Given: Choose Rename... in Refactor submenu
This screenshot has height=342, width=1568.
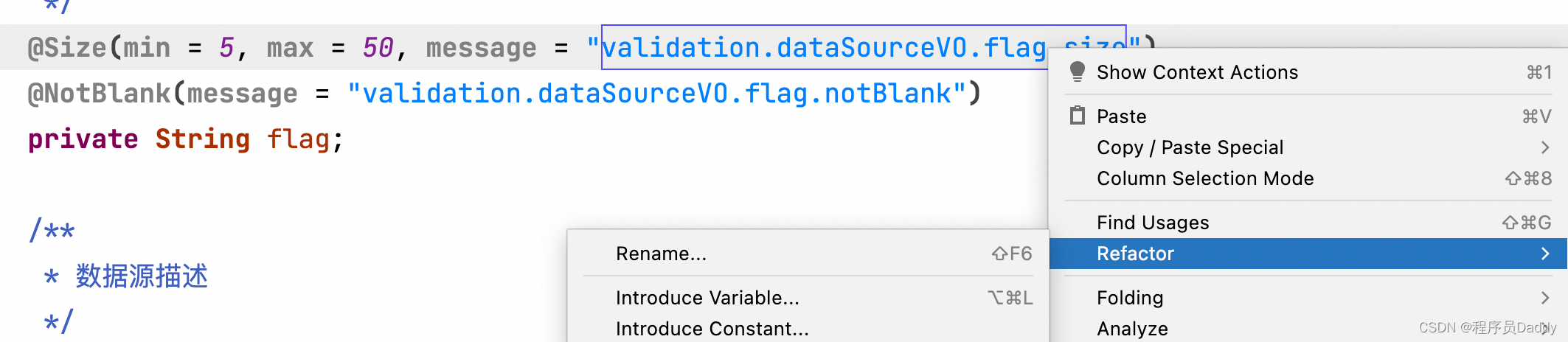Looking at the screenshot, I should tap(808, 254).
